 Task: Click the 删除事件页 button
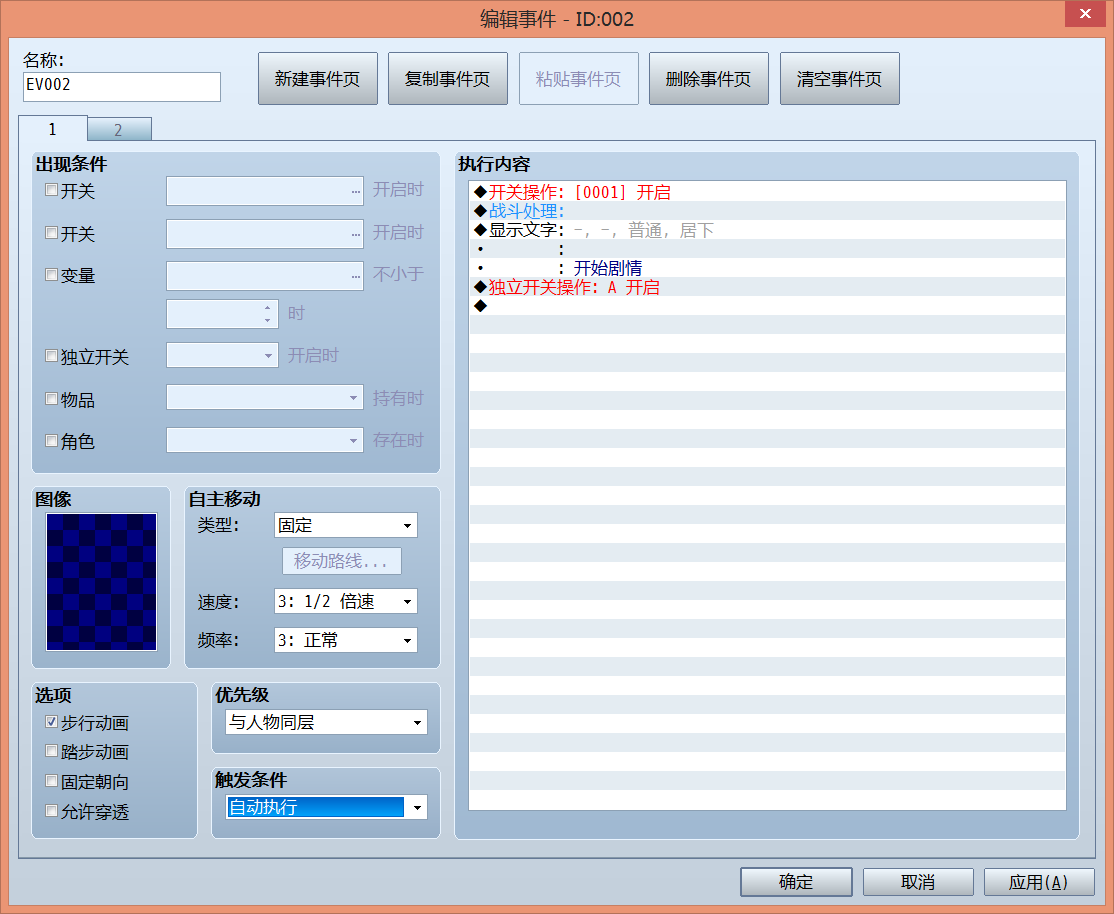pos(708,78)
